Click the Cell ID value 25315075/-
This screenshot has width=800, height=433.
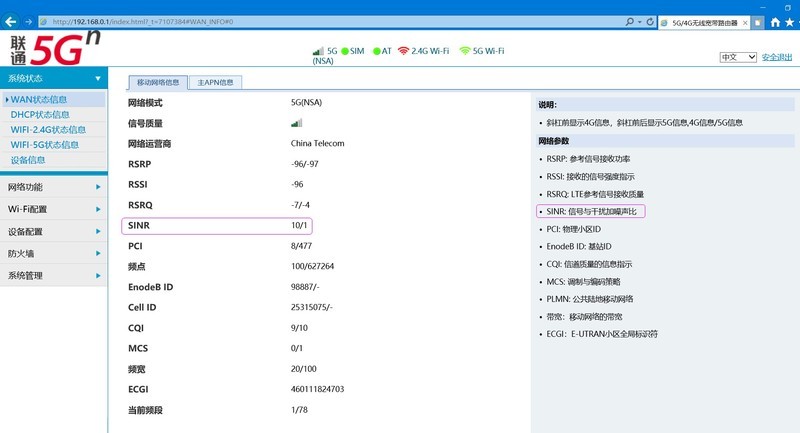point(312,308)
